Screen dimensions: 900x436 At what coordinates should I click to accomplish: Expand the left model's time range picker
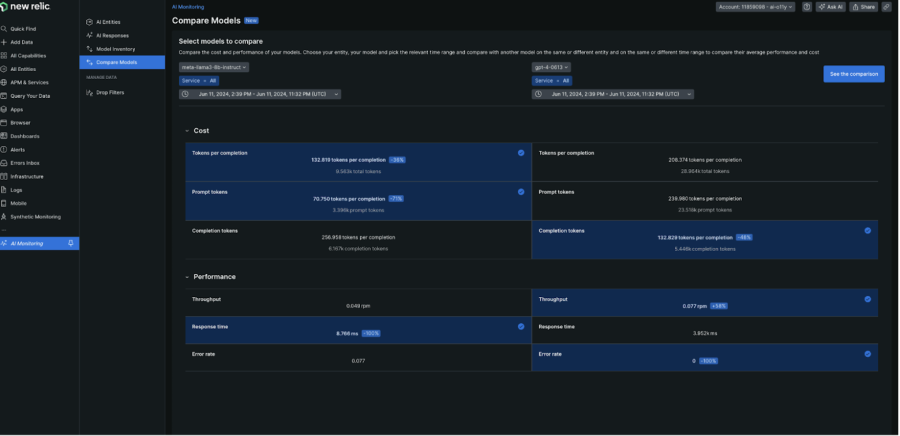tap(260, 94)
